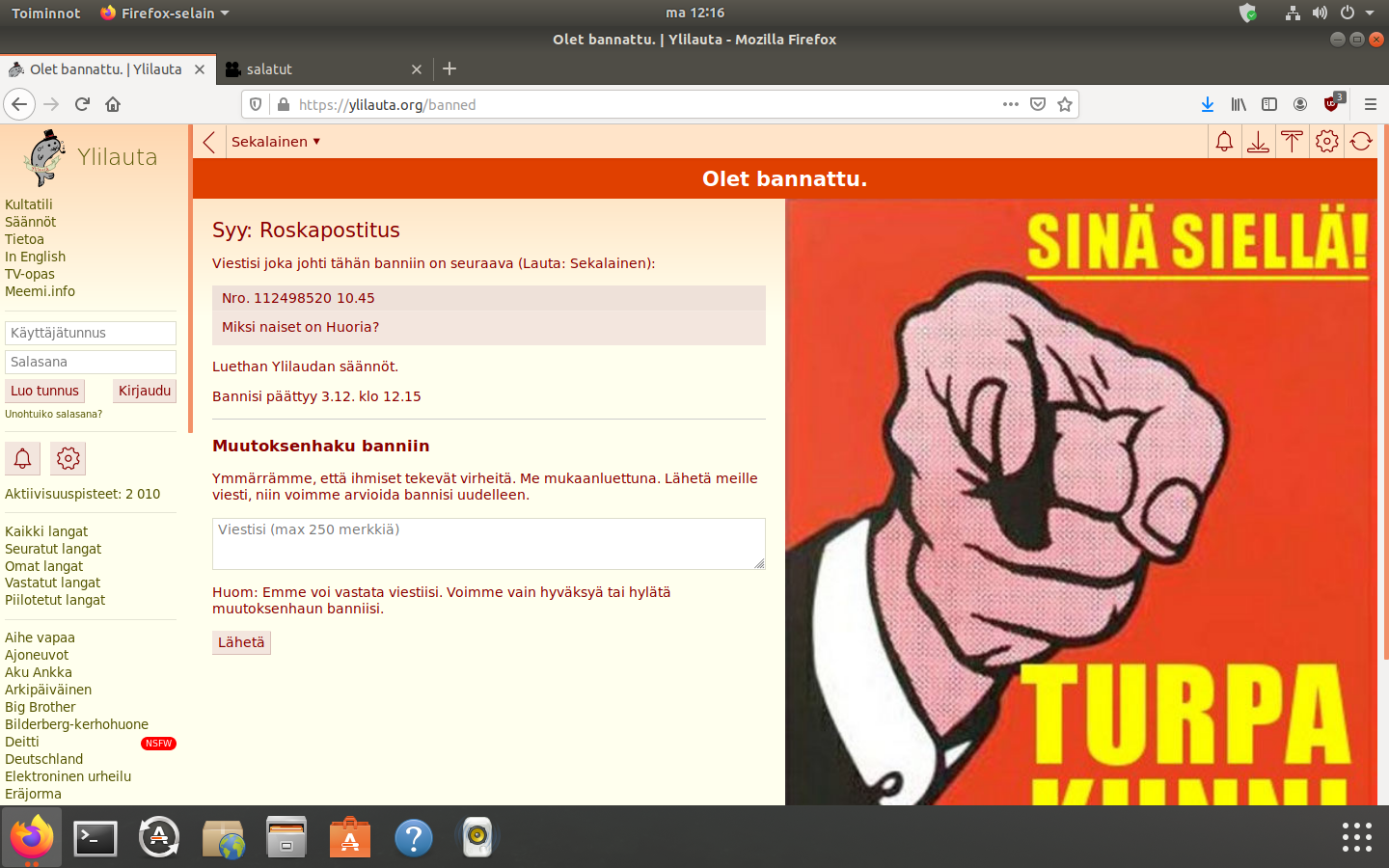Expand the Sekalainen board dropdown
Screen dimensions: 1389x868
(x=276, y=142)
